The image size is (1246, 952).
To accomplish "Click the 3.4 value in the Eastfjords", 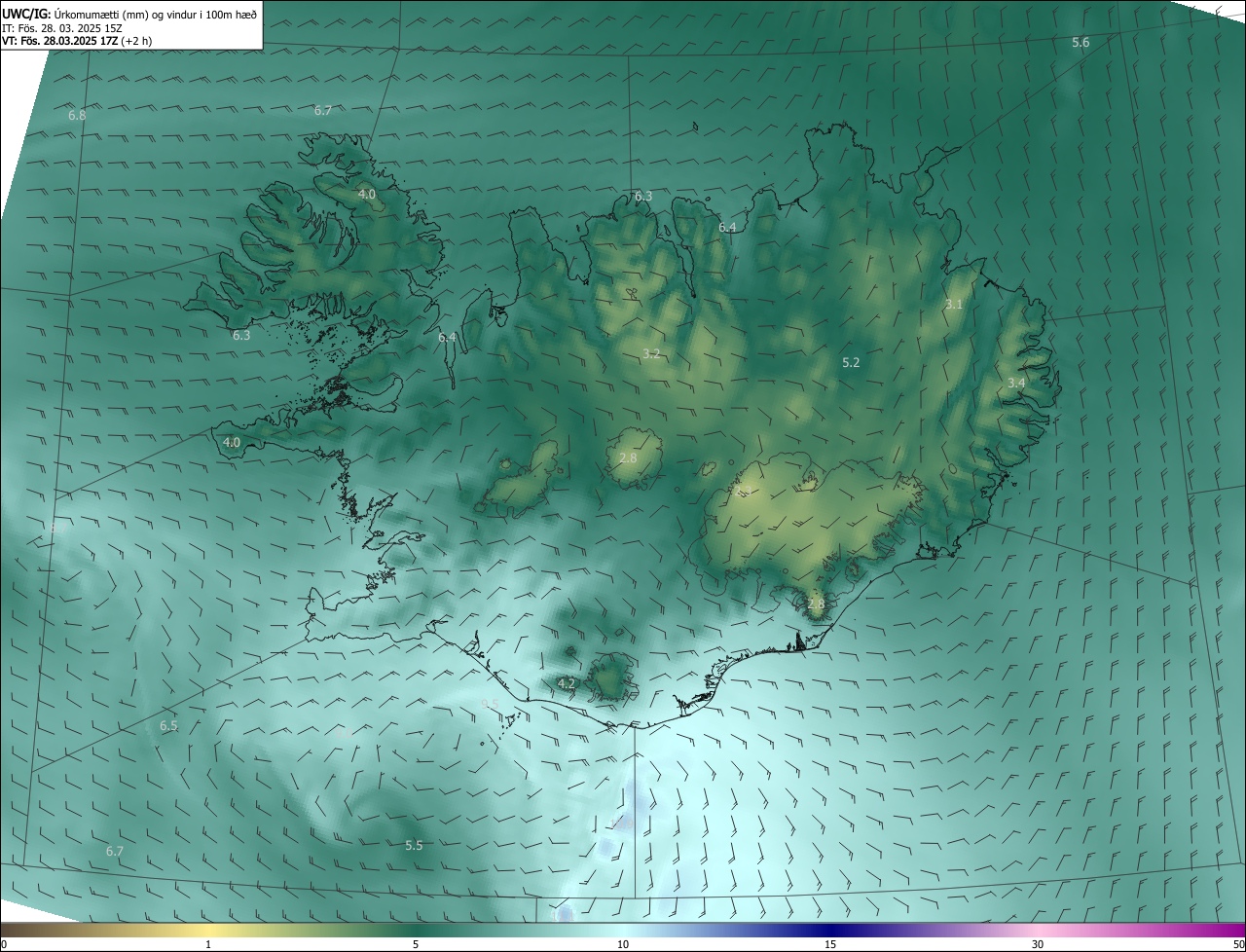I will coord(1016,383).
